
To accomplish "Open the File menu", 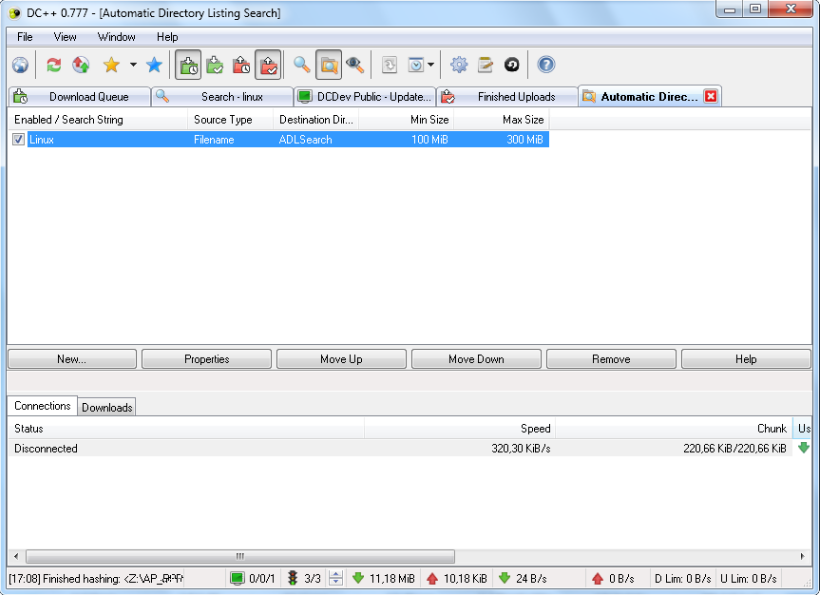I will [25, 37].
